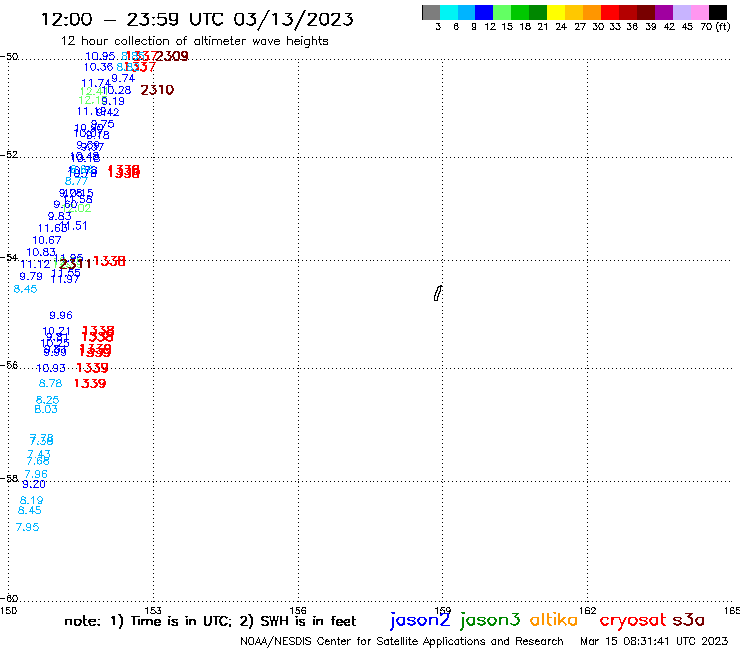Image resolution: width=740 pixels, height=650 pixels.
Task: Click the wave height value 7.96
Action: pos(36,474)
